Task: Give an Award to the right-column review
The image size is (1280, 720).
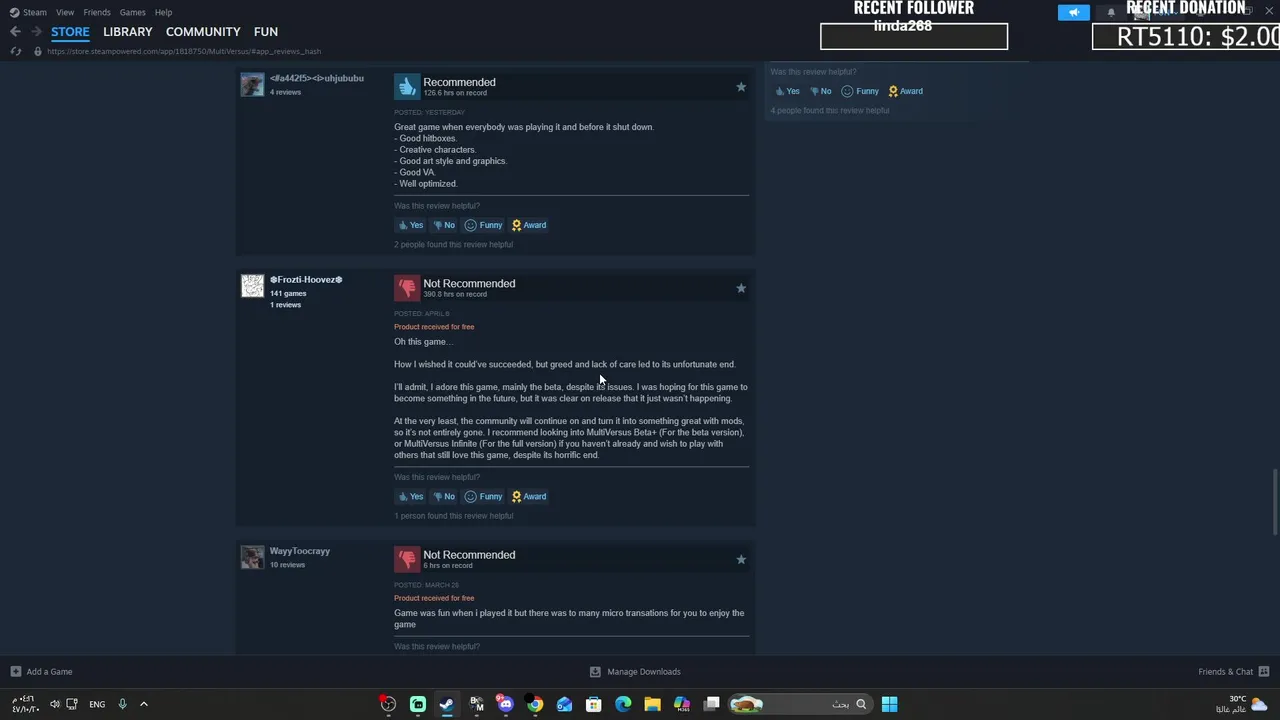Action: tap(906, 91)
